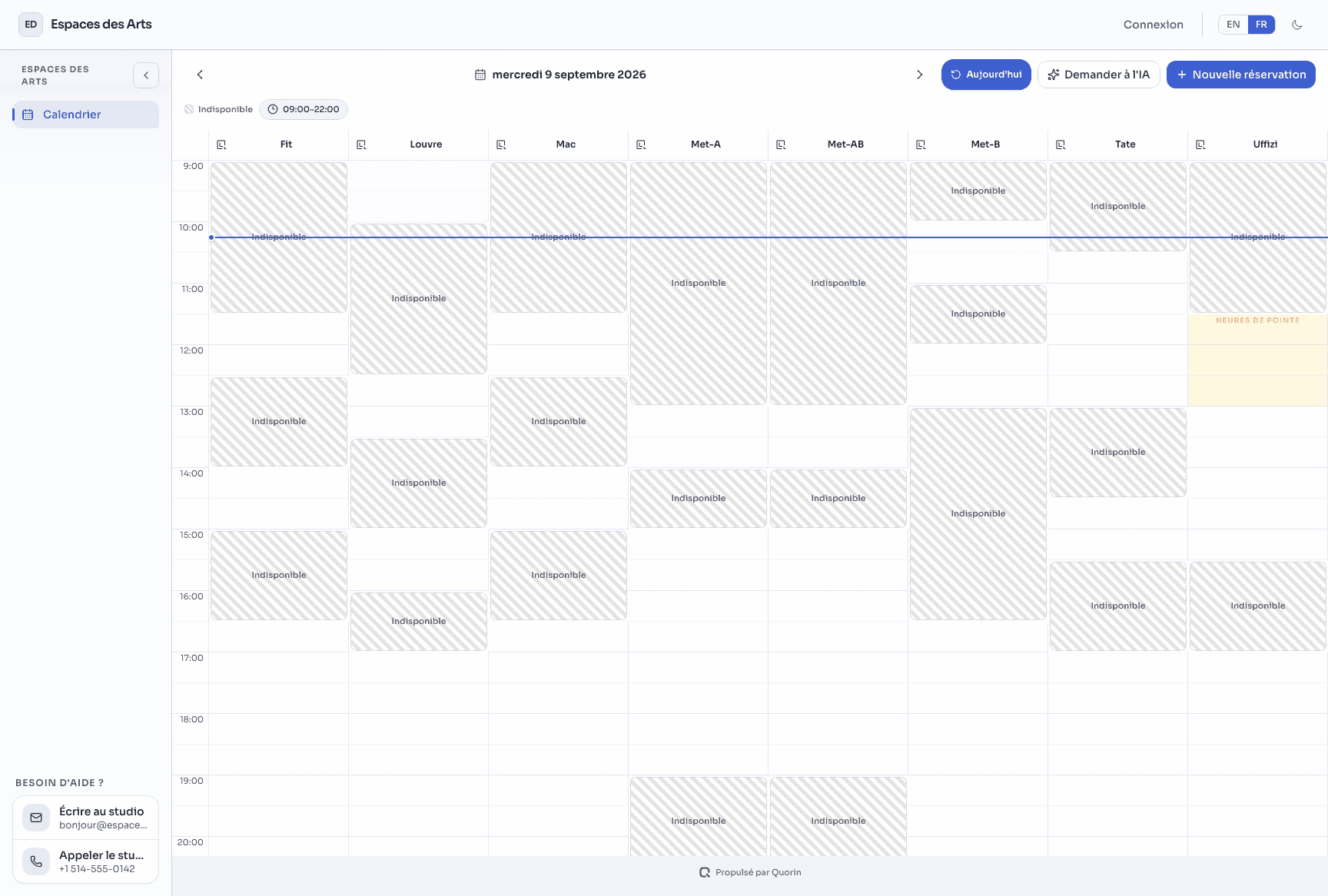
Task: Go to previous day arrow
Action: 200,75
